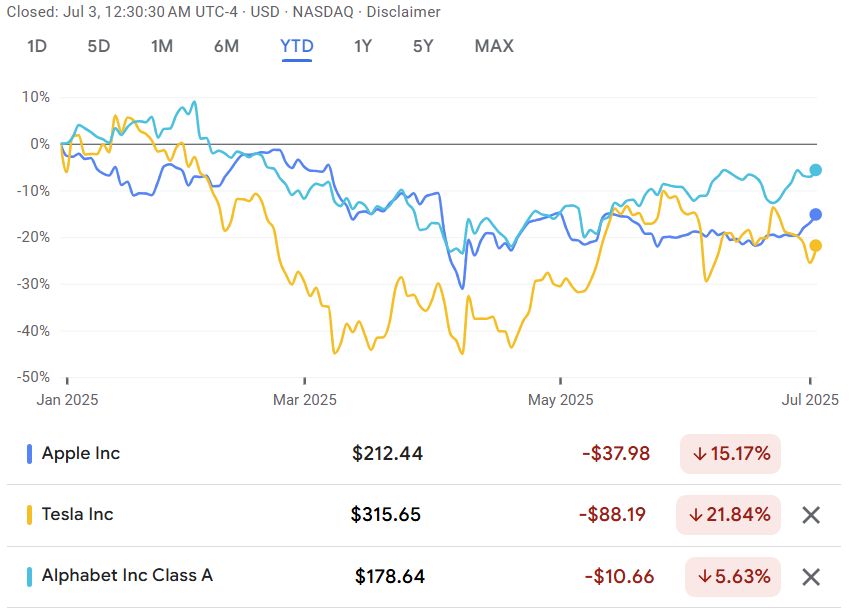The width and height of the screenshot is (856, 613).
Task: Remove Alphabet Inc Class A from comparison
Action: pyautogui.click(x=811, y=576)
